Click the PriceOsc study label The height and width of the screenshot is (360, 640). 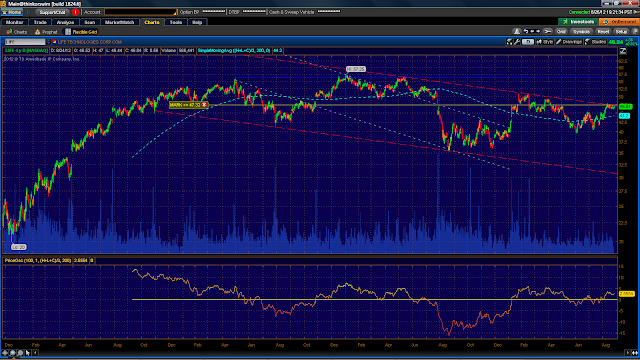pos(38,260)
